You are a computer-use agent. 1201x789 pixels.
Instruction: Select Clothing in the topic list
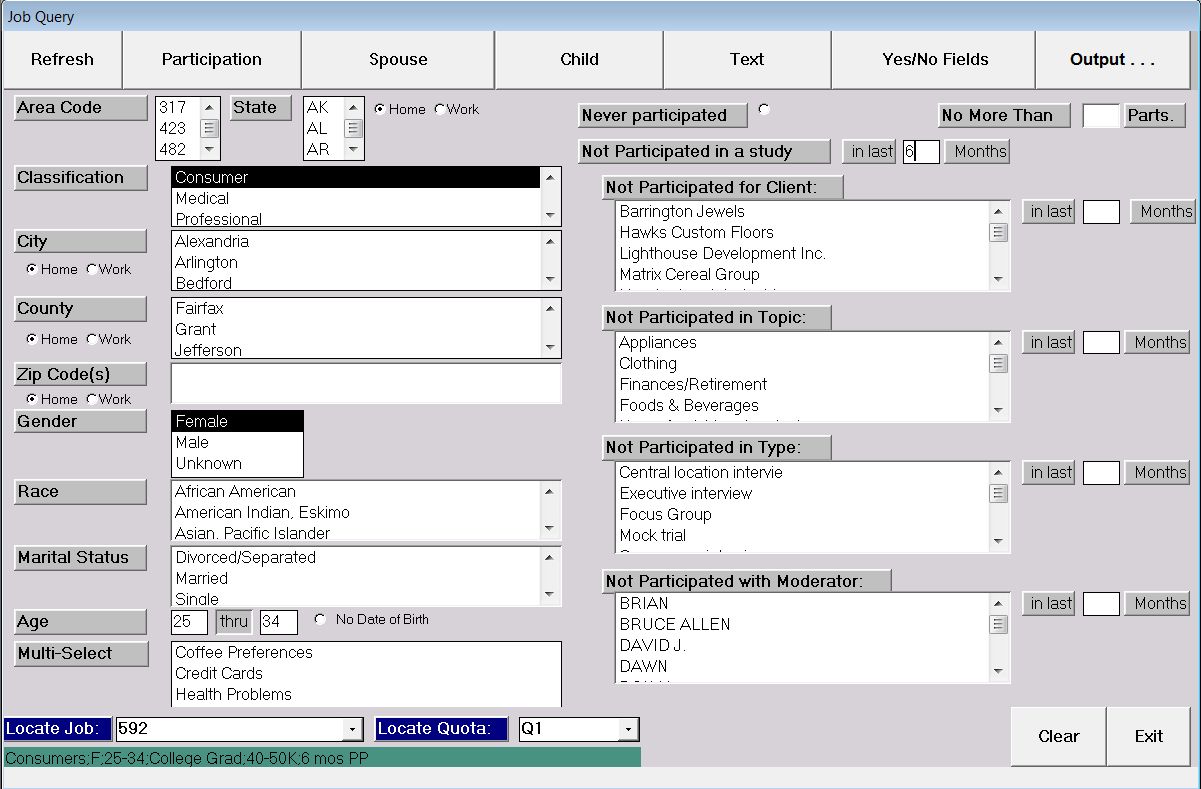[x=802, y=364]
